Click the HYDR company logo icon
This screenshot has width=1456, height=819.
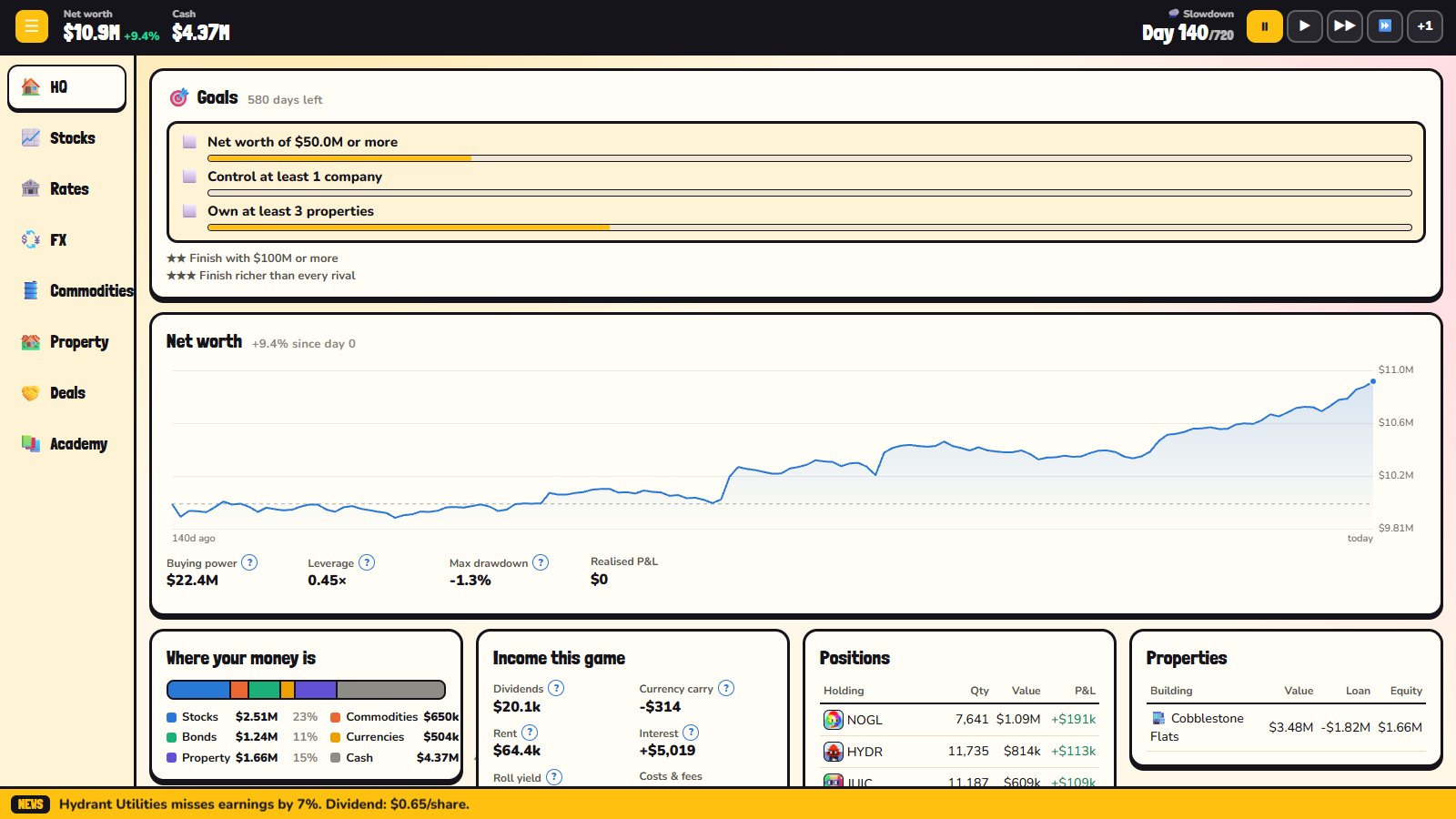point(834,752)
